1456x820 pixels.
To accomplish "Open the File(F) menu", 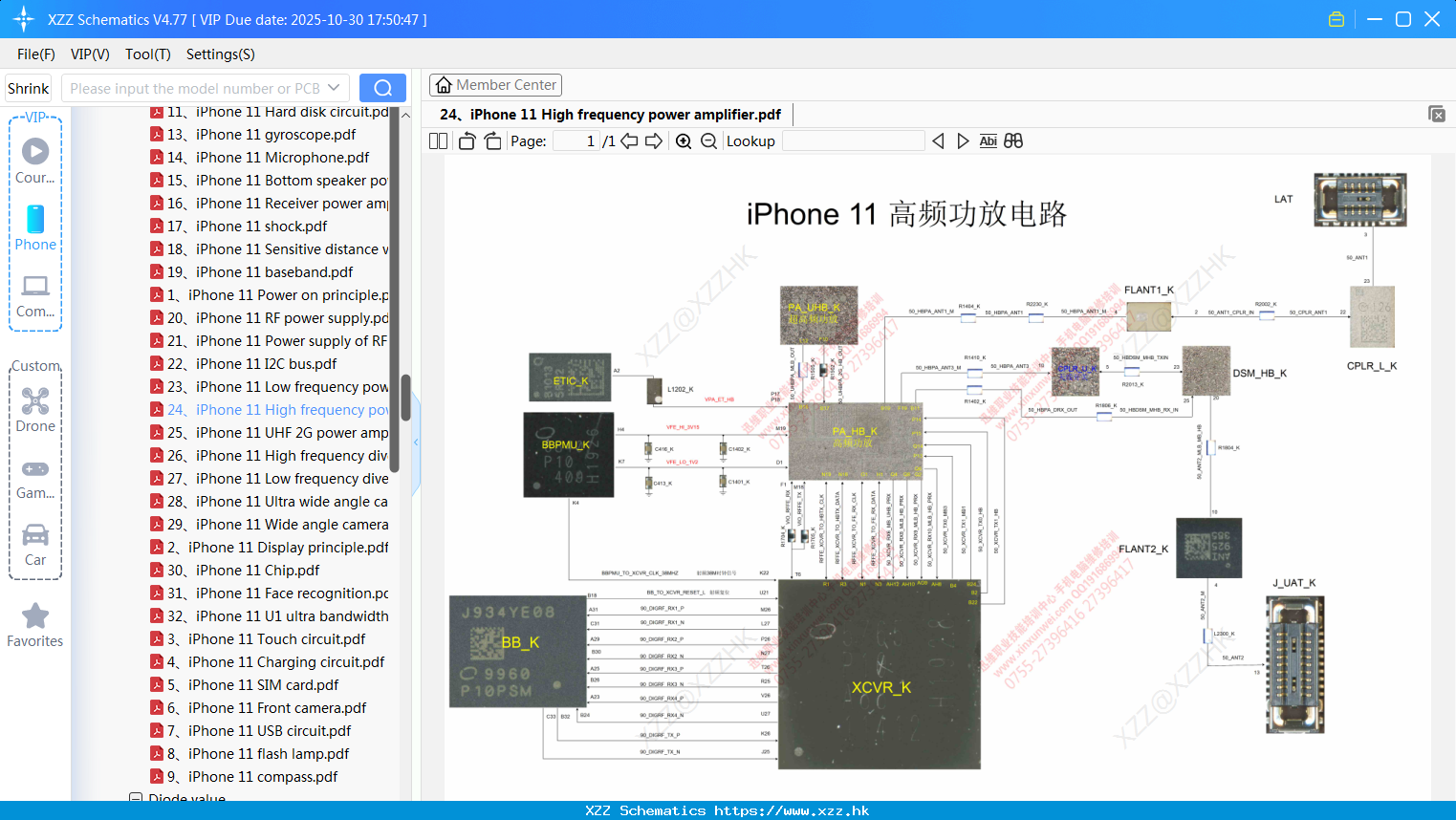I will click(x=36, y=54).
